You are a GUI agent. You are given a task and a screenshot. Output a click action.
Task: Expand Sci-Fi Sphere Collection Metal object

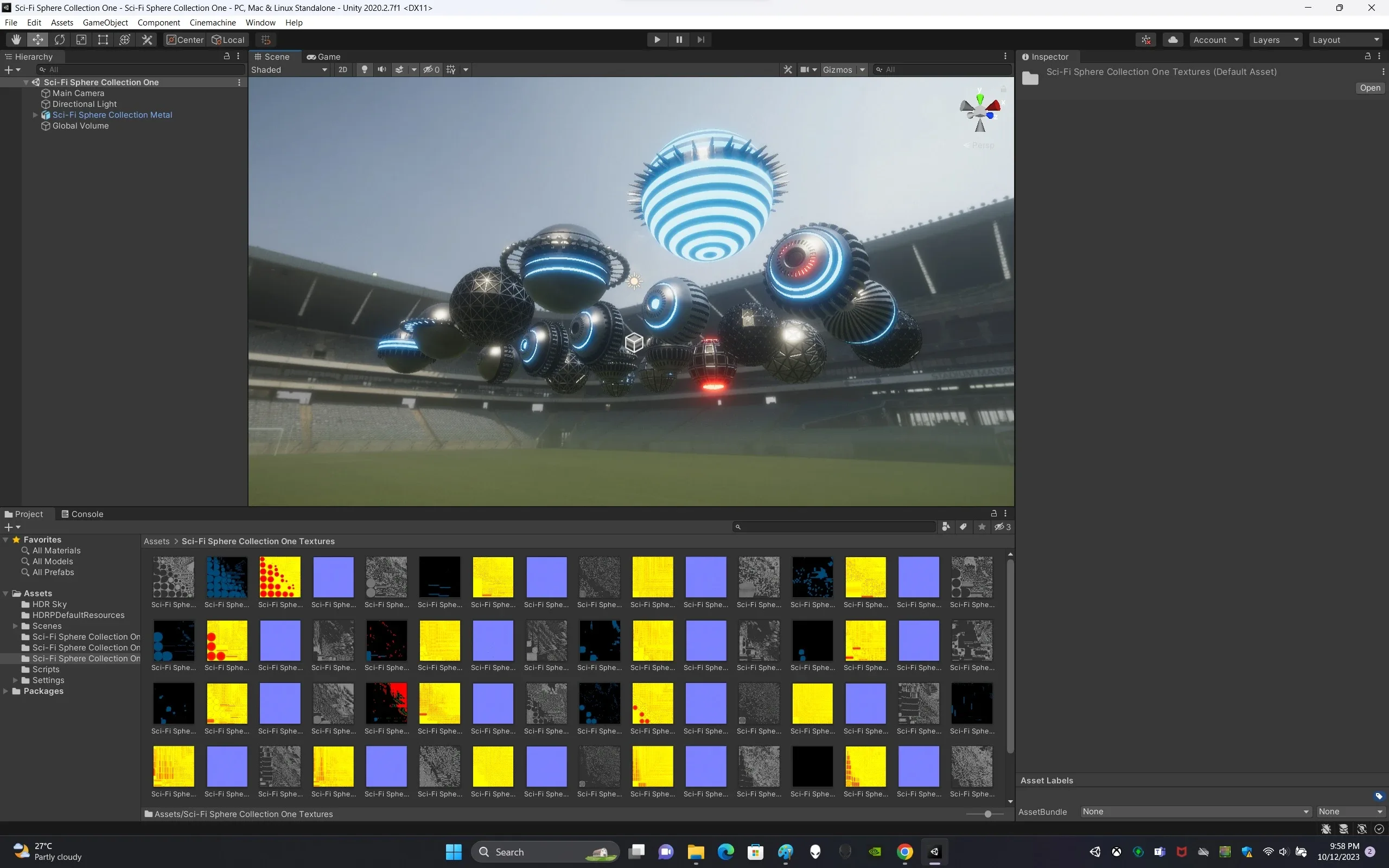coord(35,115)
